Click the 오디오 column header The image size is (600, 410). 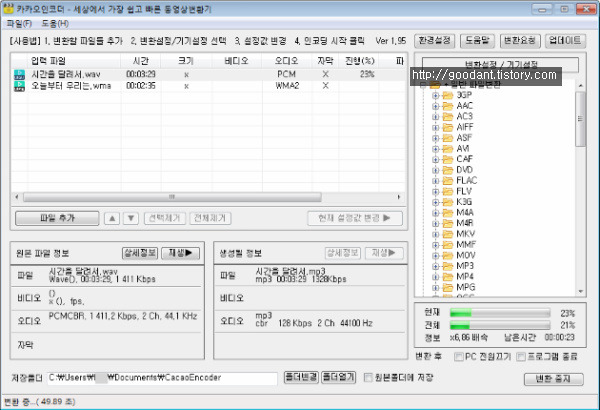[x=287, y=61]
